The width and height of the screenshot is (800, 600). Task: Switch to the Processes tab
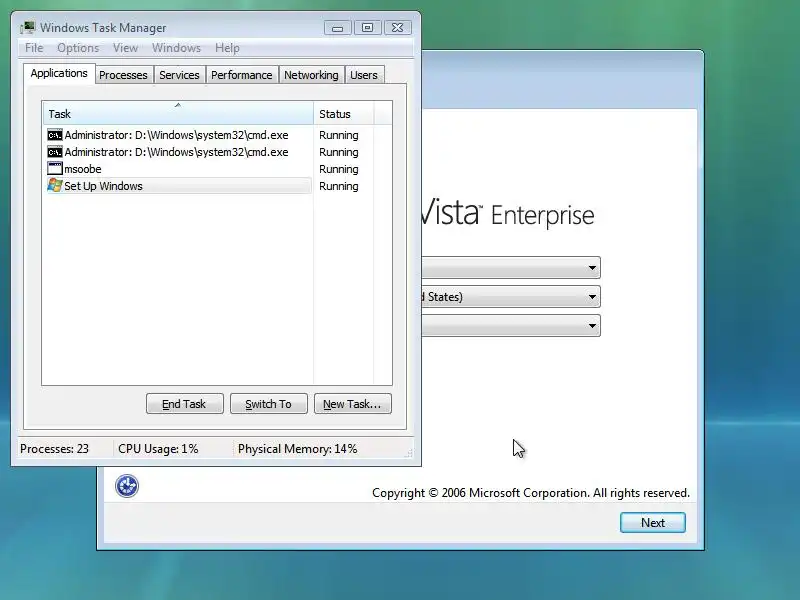123,75
